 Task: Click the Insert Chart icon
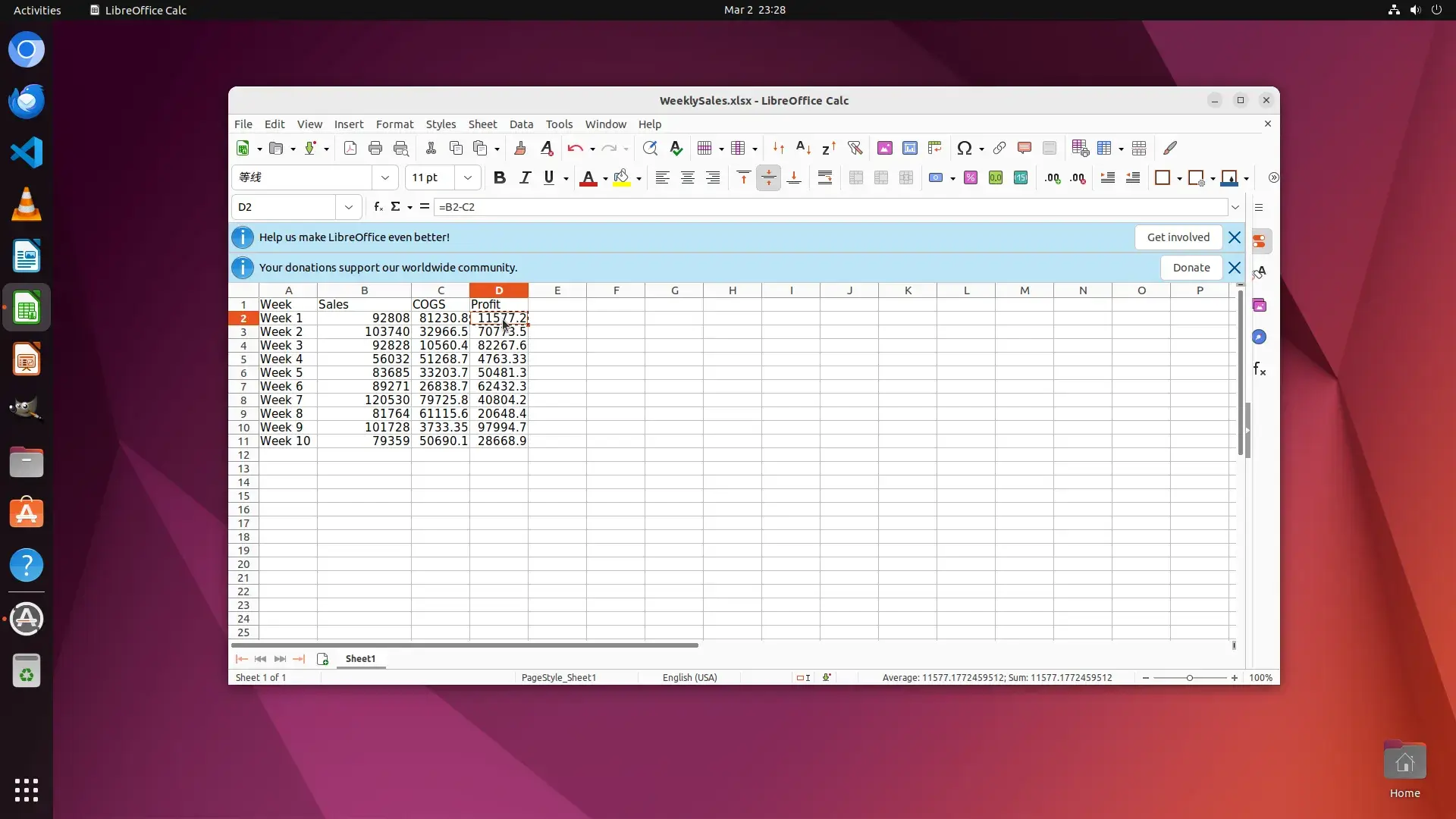pyautogui.click(x=910, y=149)
